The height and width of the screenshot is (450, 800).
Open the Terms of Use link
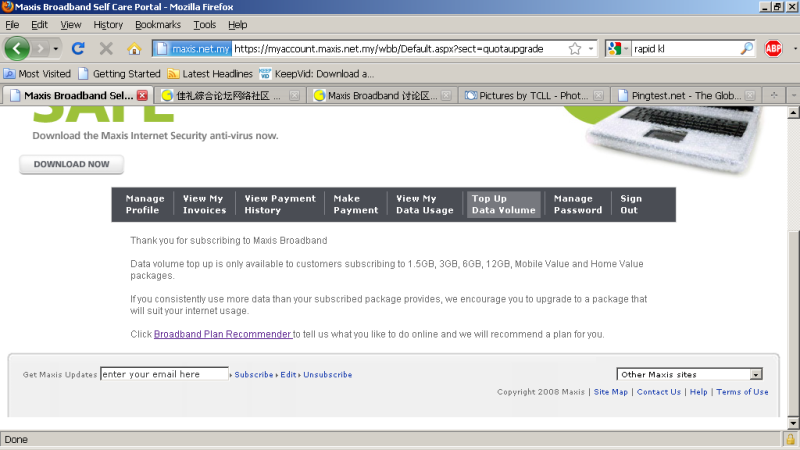(x=742, y=392)
